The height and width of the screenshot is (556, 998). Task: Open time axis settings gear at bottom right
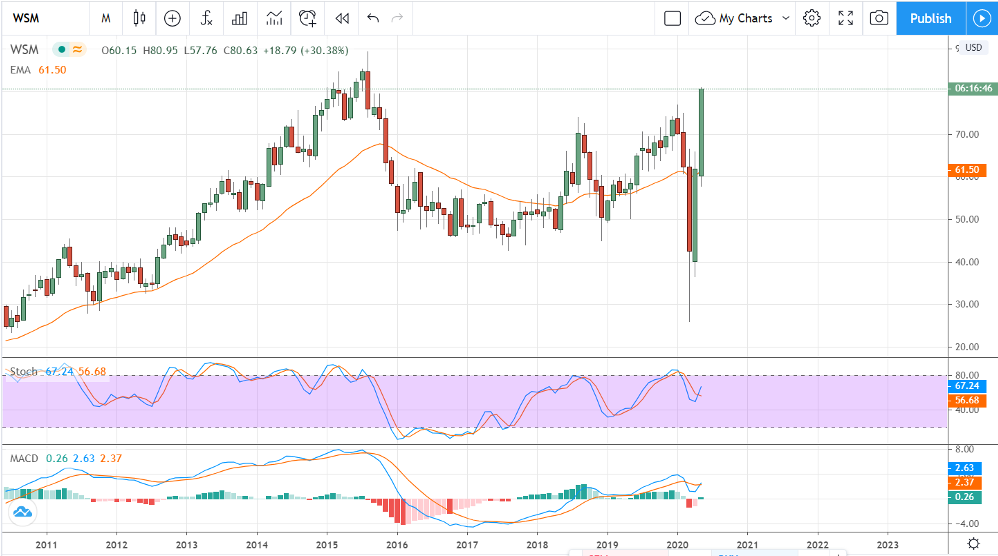pos(973,545)
